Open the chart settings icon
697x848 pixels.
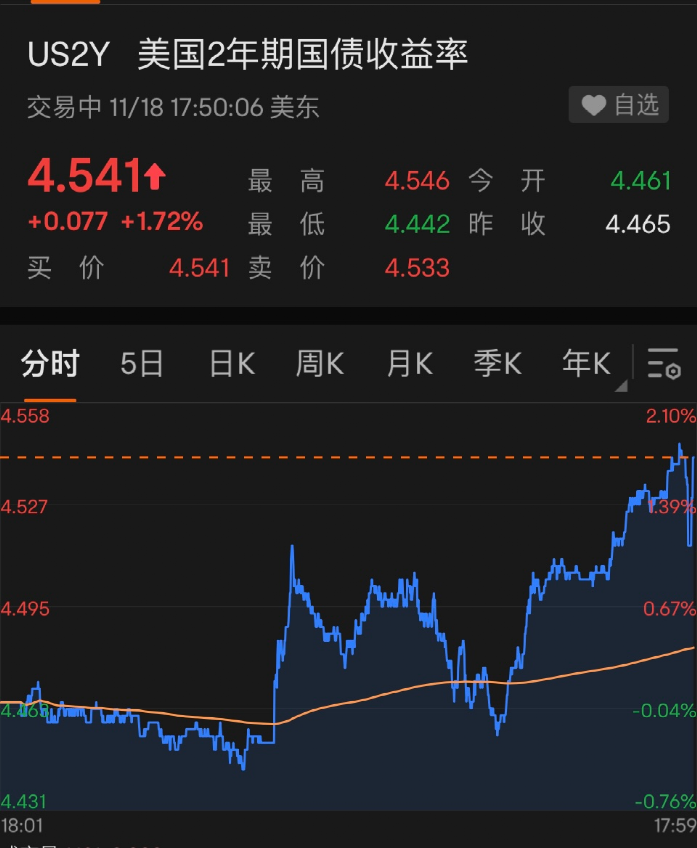(x=664, y=364)
